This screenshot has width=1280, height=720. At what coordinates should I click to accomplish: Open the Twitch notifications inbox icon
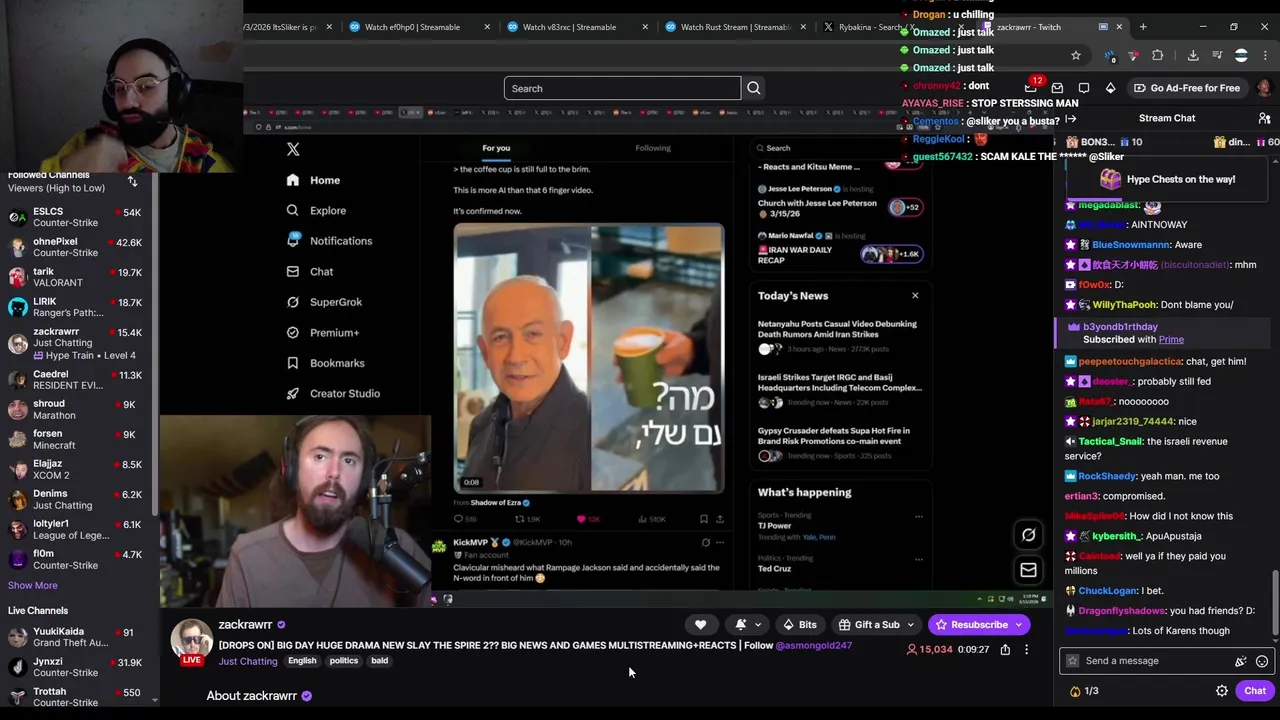pyautogui.click(x=1057, y=88)
